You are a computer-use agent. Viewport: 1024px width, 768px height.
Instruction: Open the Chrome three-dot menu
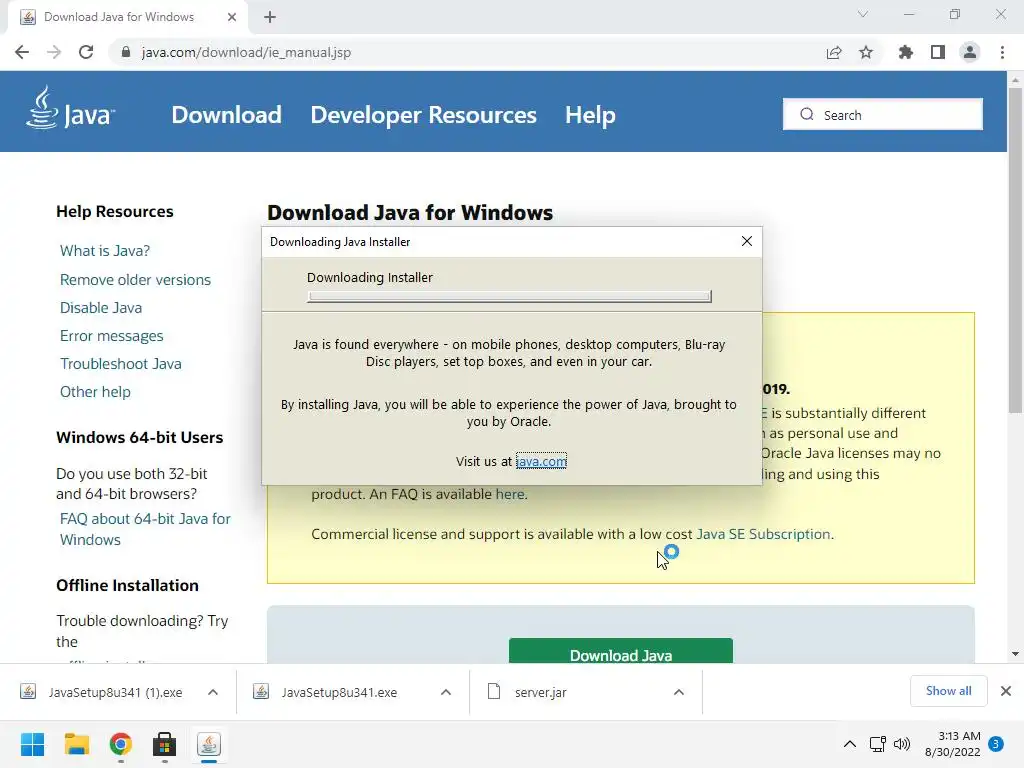1002,52
